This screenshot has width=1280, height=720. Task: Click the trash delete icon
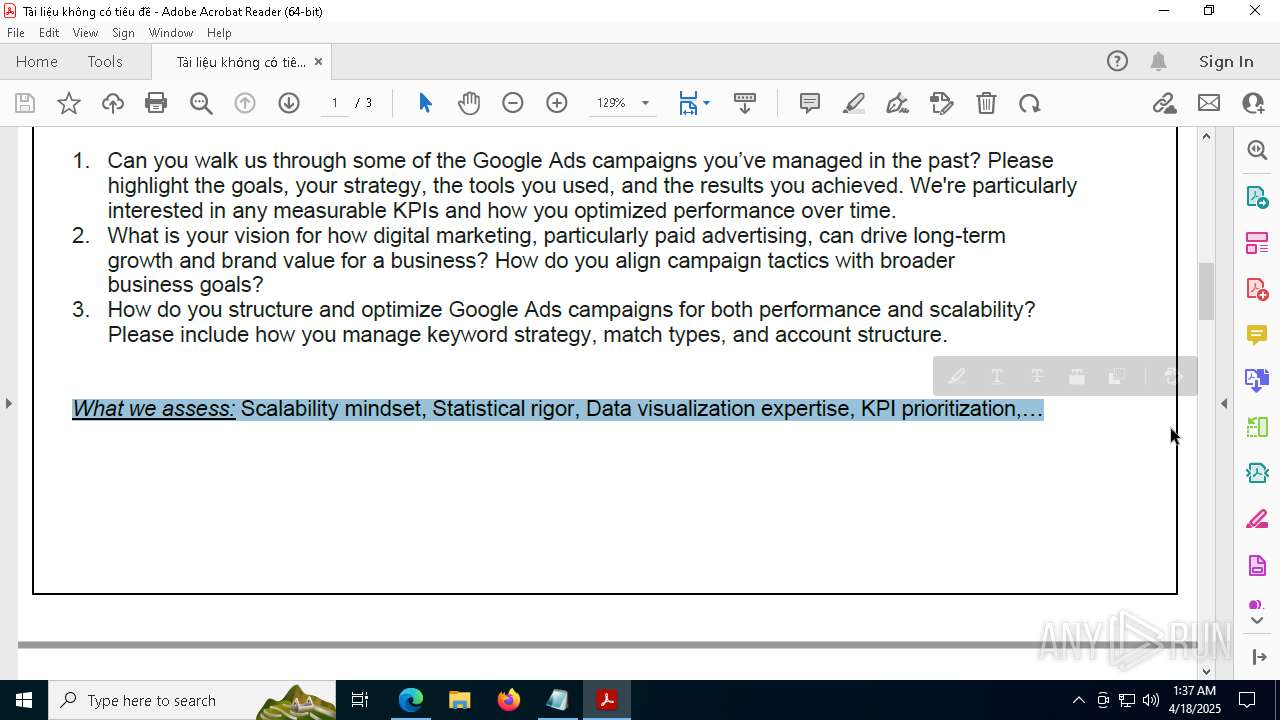(986, 103)
